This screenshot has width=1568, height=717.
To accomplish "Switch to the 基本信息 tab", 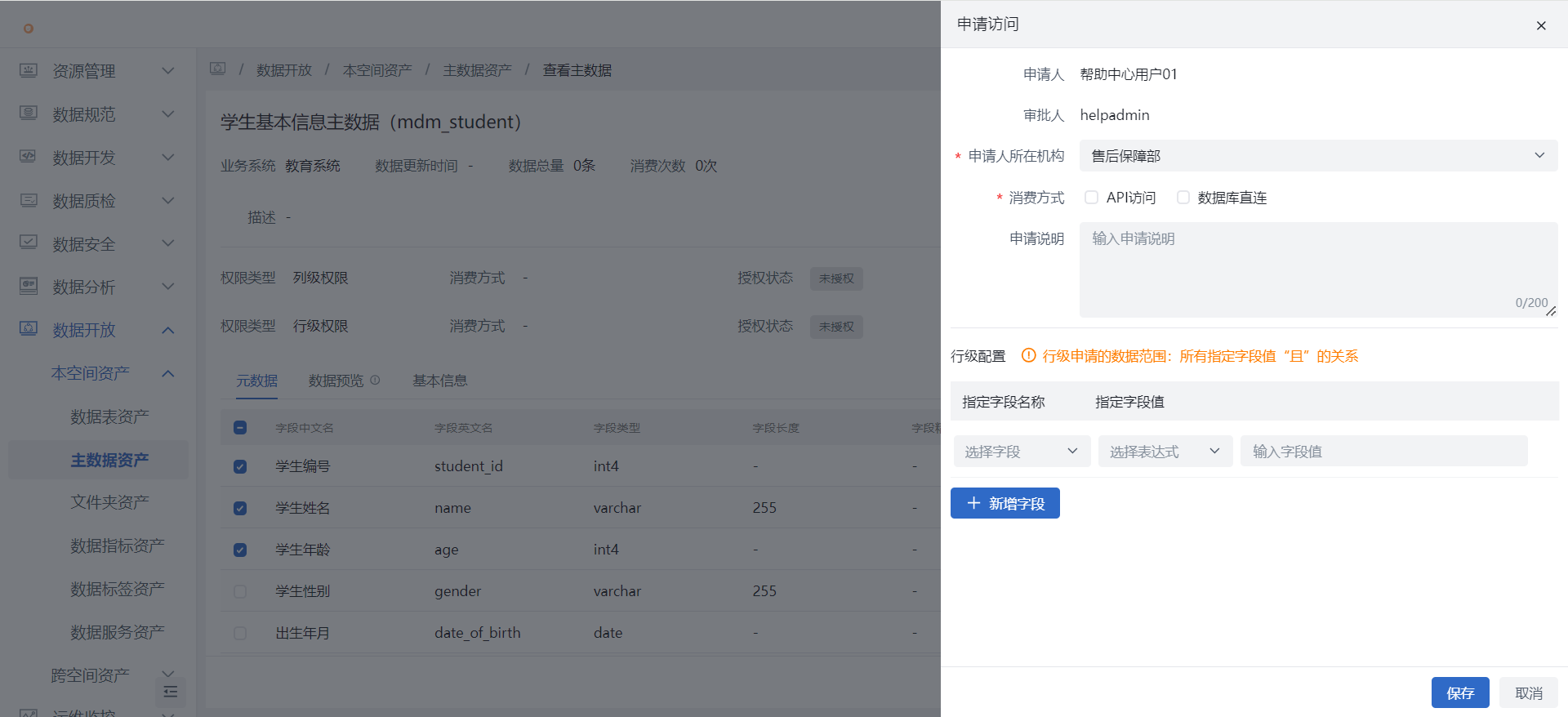I will tap(440, 381).
